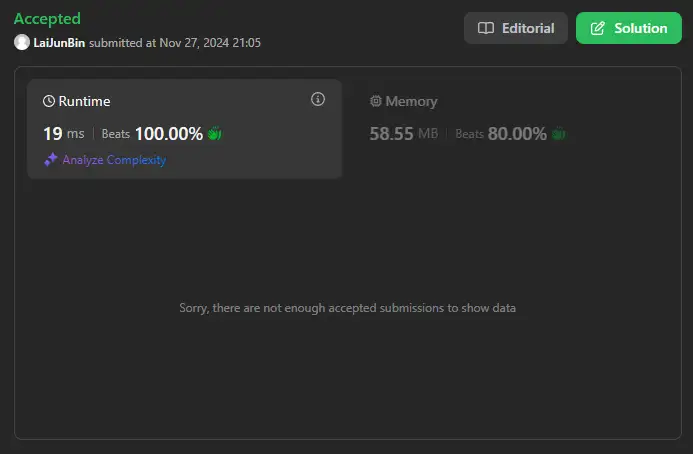Open the Editorial button
Viewport: 693px width, 454px height.
pyautogui.click(x=515, y=28)
